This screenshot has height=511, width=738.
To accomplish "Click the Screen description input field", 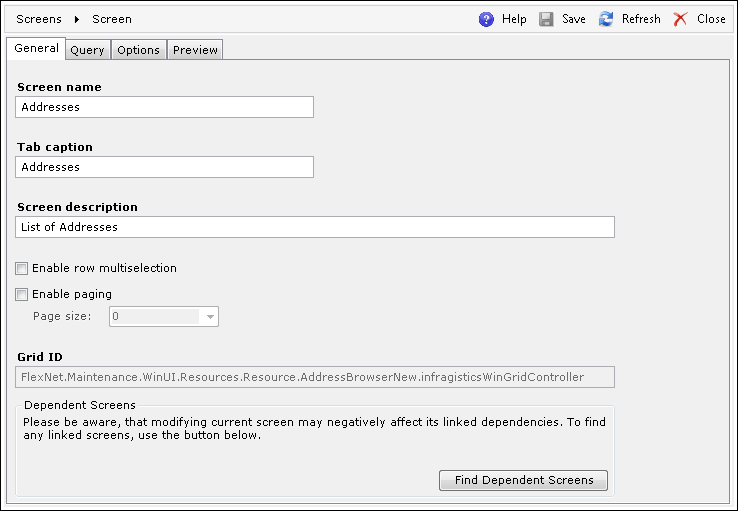I will (315, 227).
